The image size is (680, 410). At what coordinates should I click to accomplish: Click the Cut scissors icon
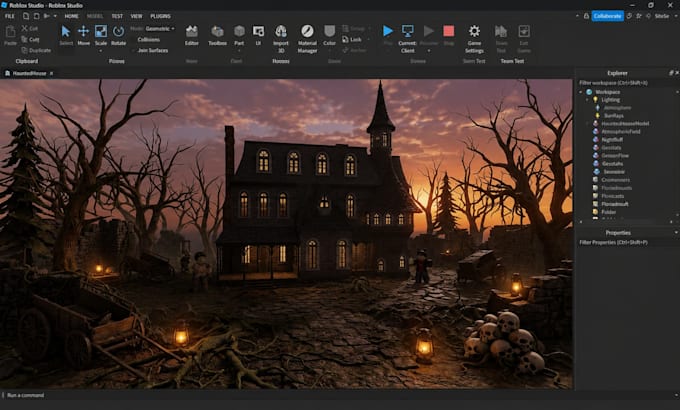[x=24, y=28]
